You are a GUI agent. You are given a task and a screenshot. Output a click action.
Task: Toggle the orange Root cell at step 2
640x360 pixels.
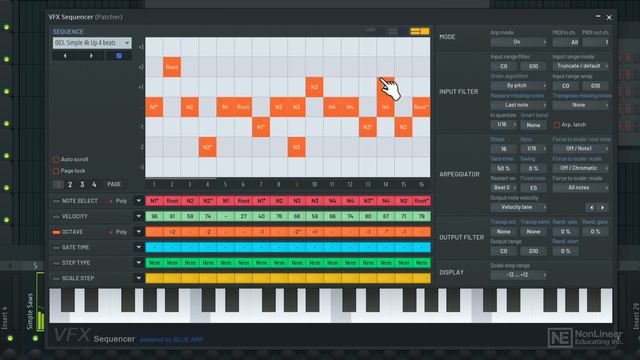(172, 67)
